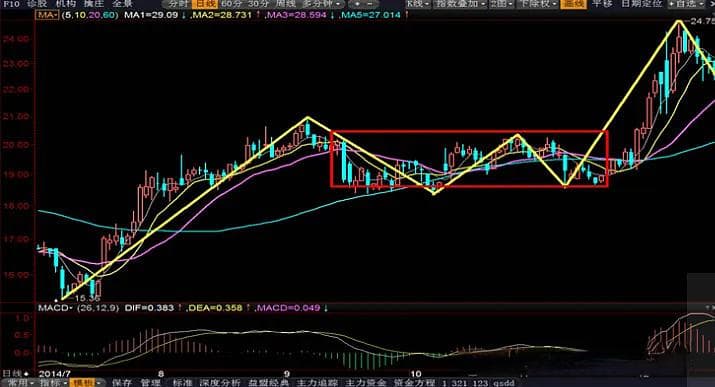Click the 管理 manage button
Viewport: 715px width, 387px height.
[150, 383]
